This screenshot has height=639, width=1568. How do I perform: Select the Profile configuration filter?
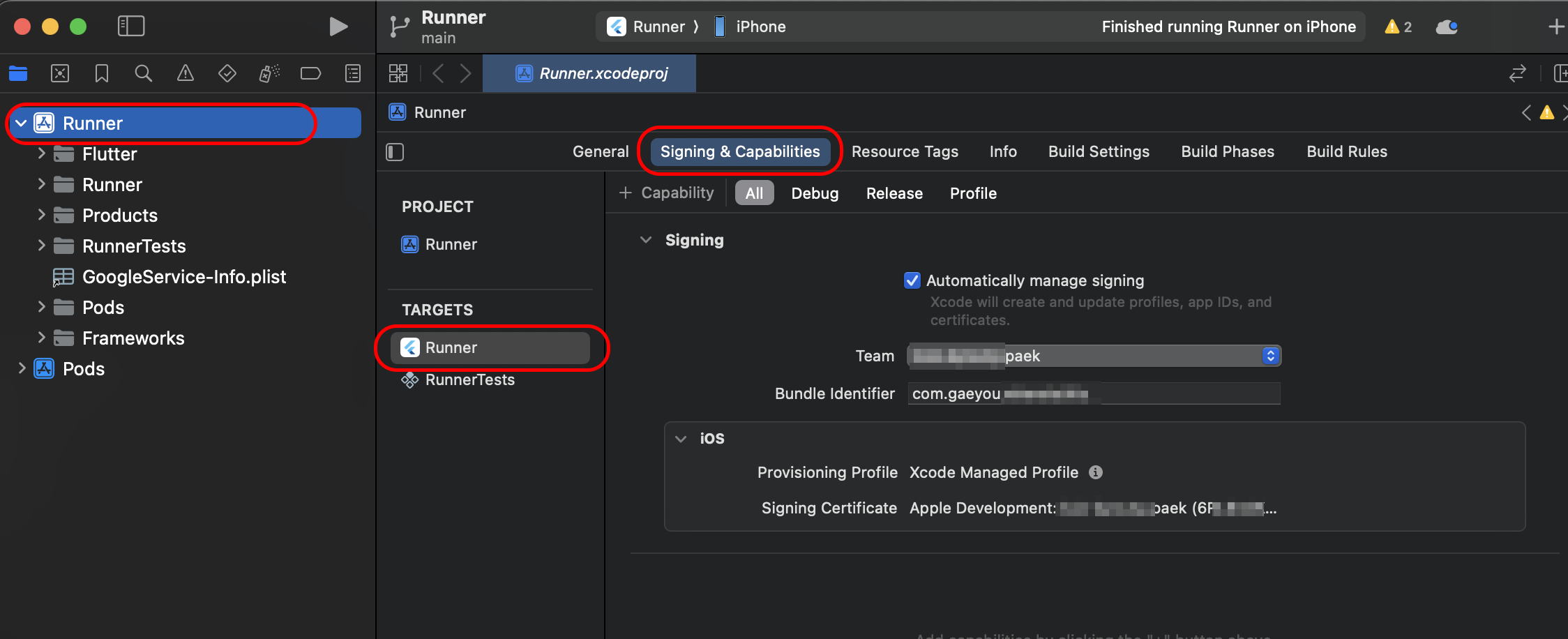973,193
